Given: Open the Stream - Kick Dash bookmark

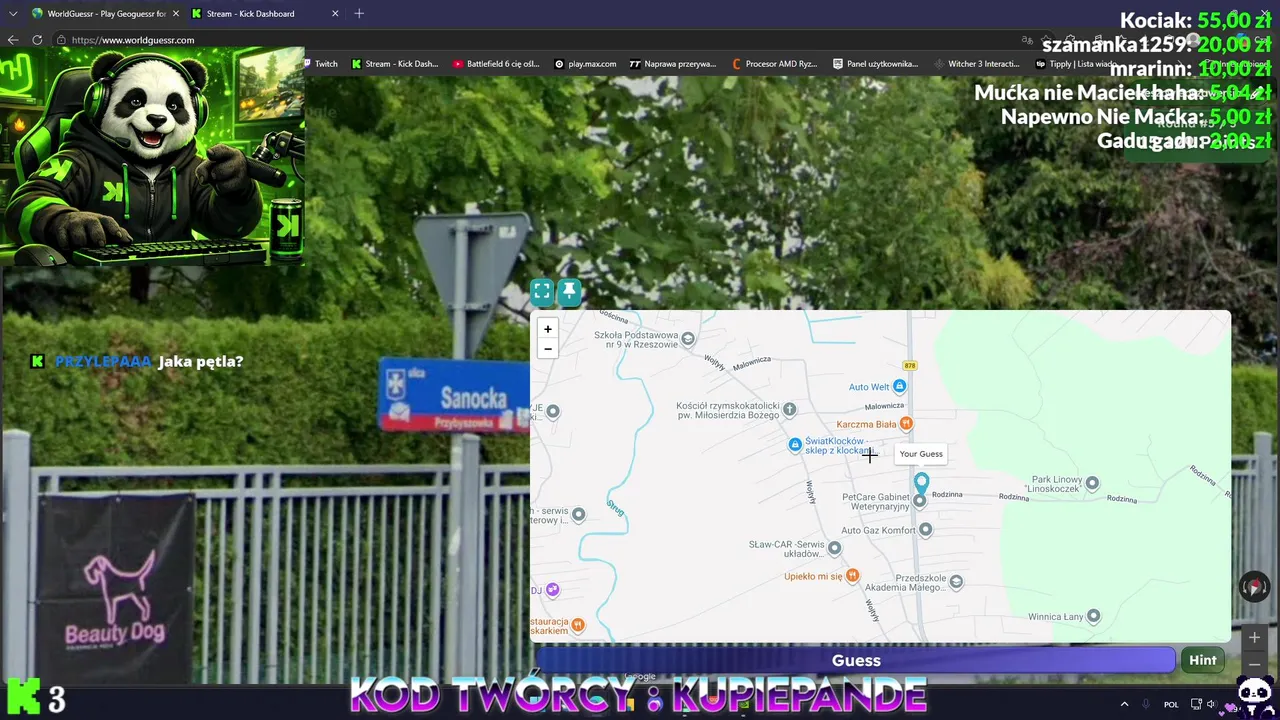Looking at the screenshot, I should coord(394,64).
